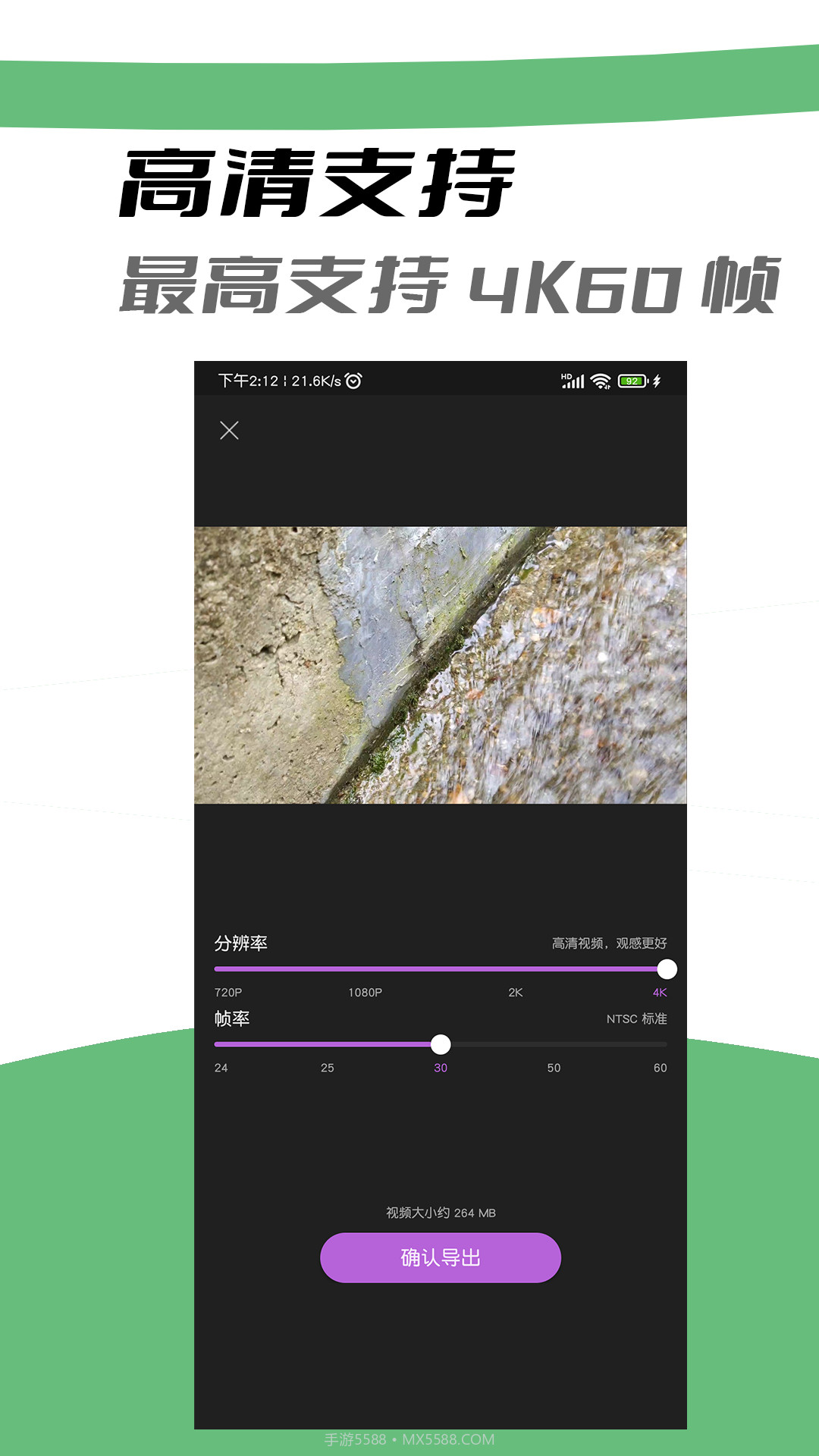The image size is (819, 1456).
Task: Click the resolution slider handle
Action: point(667,969)
